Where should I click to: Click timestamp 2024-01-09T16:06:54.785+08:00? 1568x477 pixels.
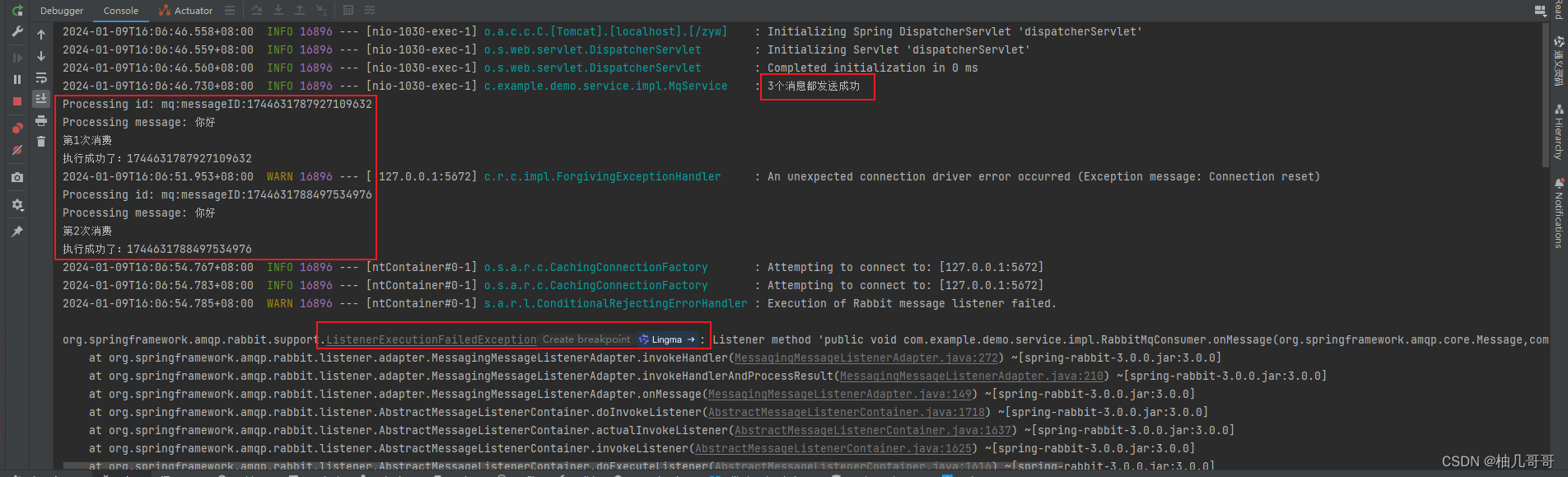(158, 303)
